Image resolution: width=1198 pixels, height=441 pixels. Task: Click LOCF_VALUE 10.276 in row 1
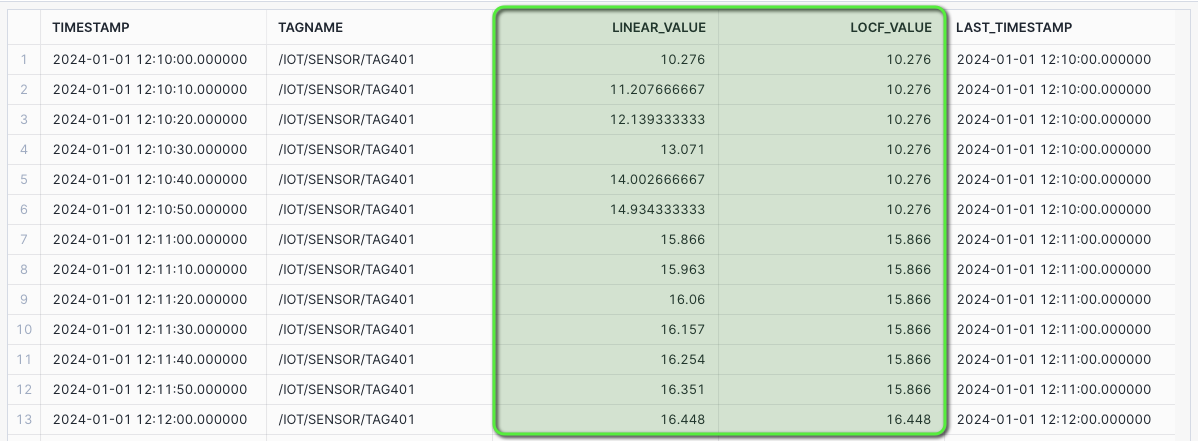pyautogui.click(x=908, y=60)
